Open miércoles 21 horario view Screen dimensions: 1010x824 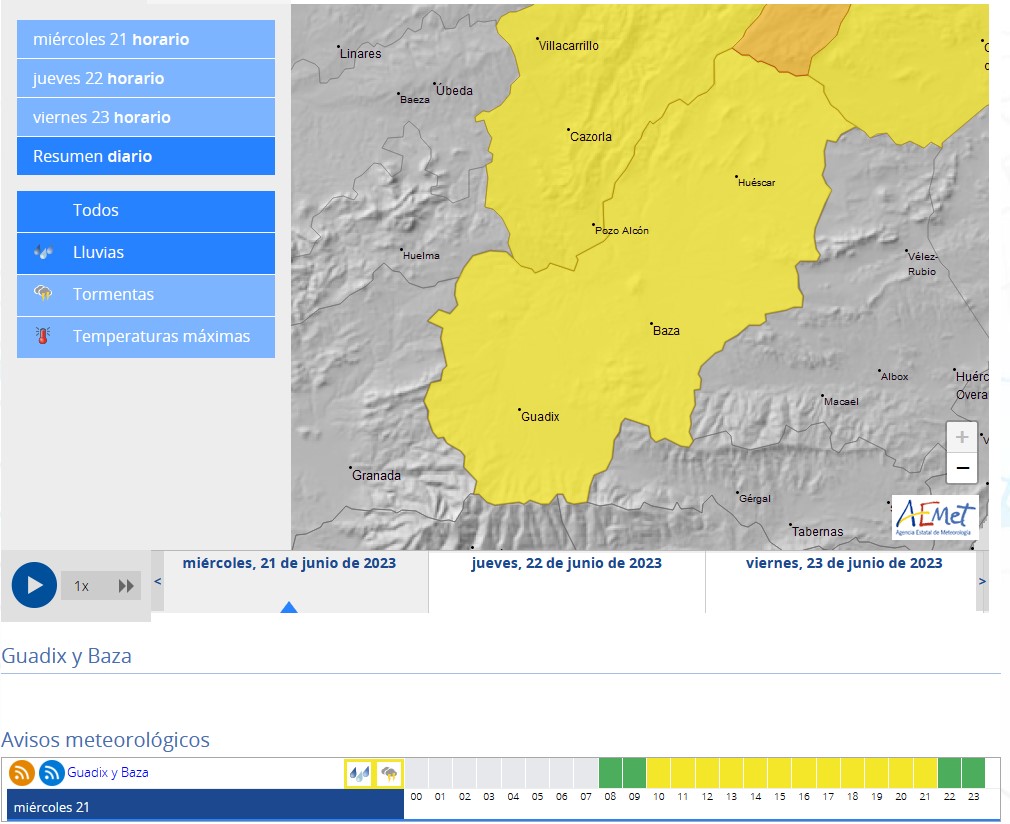[x=146, y=40]
